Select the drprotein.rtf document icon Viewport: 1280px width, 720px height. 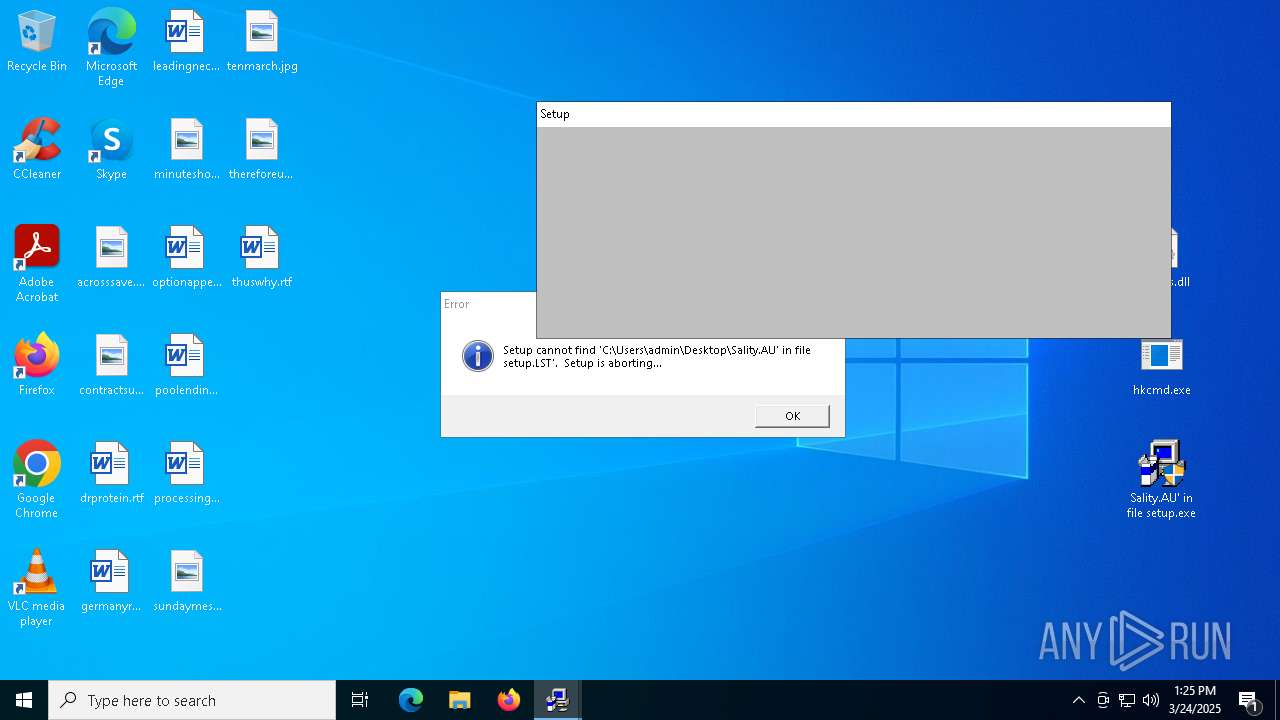click(x=111, y=474)
